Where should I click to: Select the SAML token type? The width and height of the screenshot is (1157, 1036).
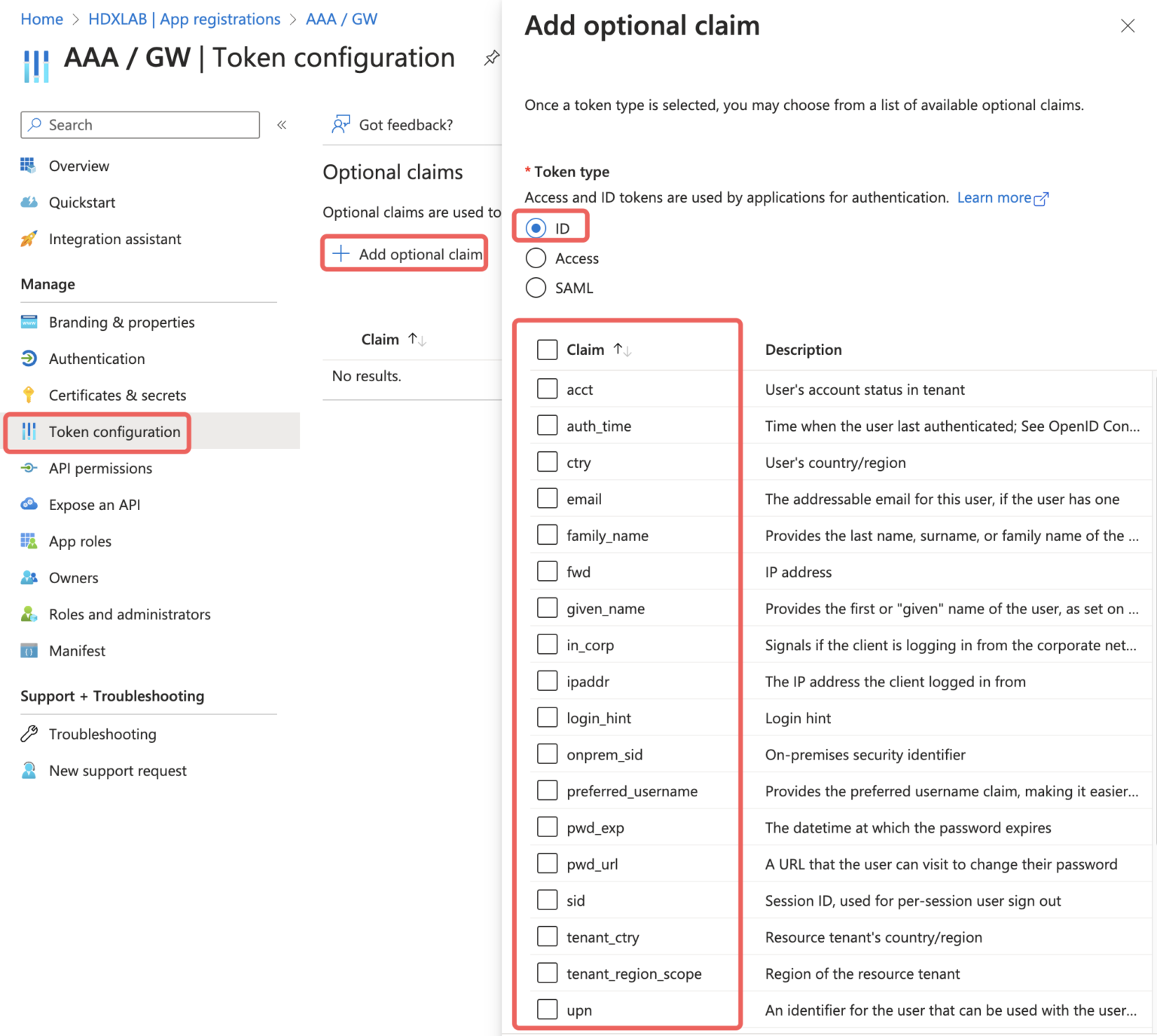(x=536, y=287)
